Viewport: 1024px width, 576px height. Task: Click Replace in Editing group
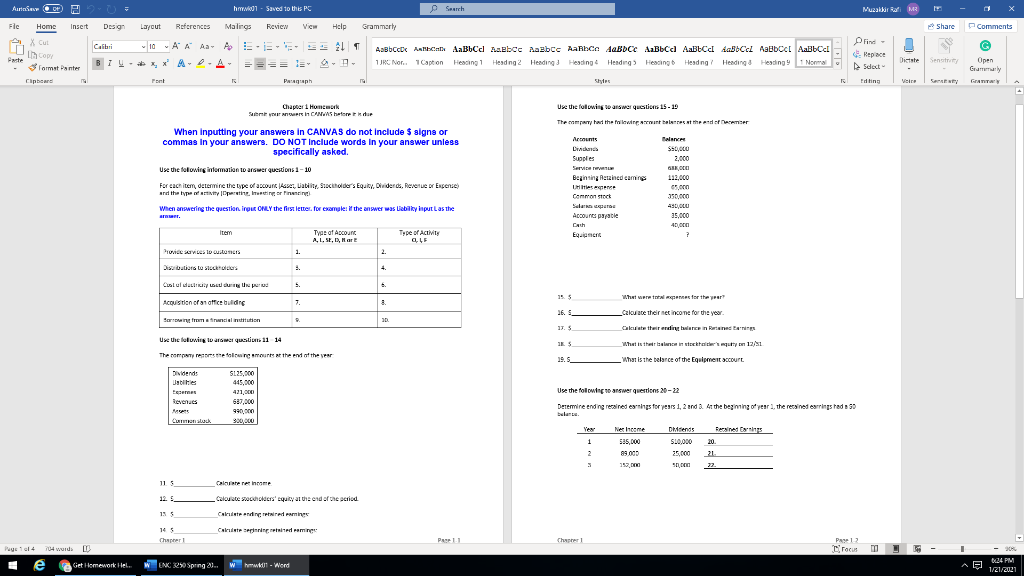(x=869, y=54)
